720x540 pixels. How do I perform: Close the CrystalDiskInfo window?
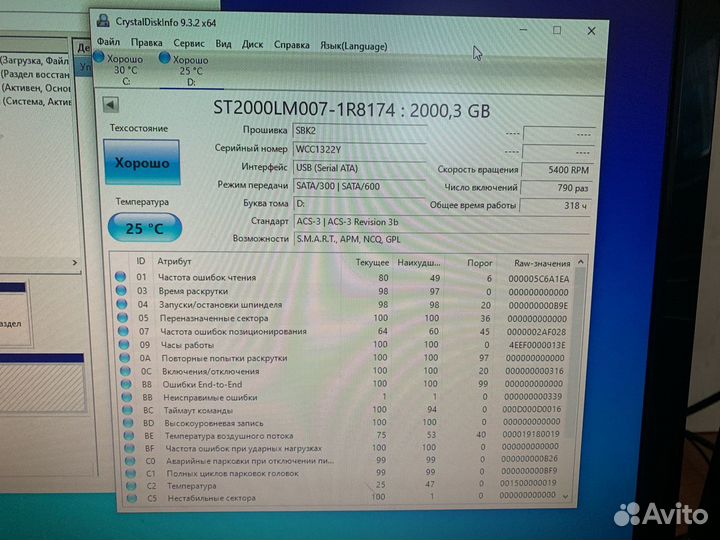[591, 31]
